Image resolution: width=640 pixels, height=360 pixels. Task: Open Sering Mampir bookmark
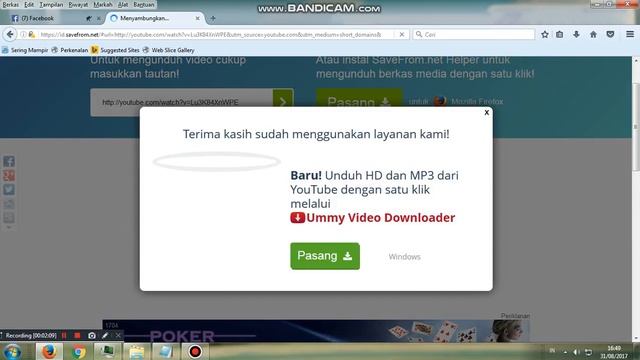point(25,50)
